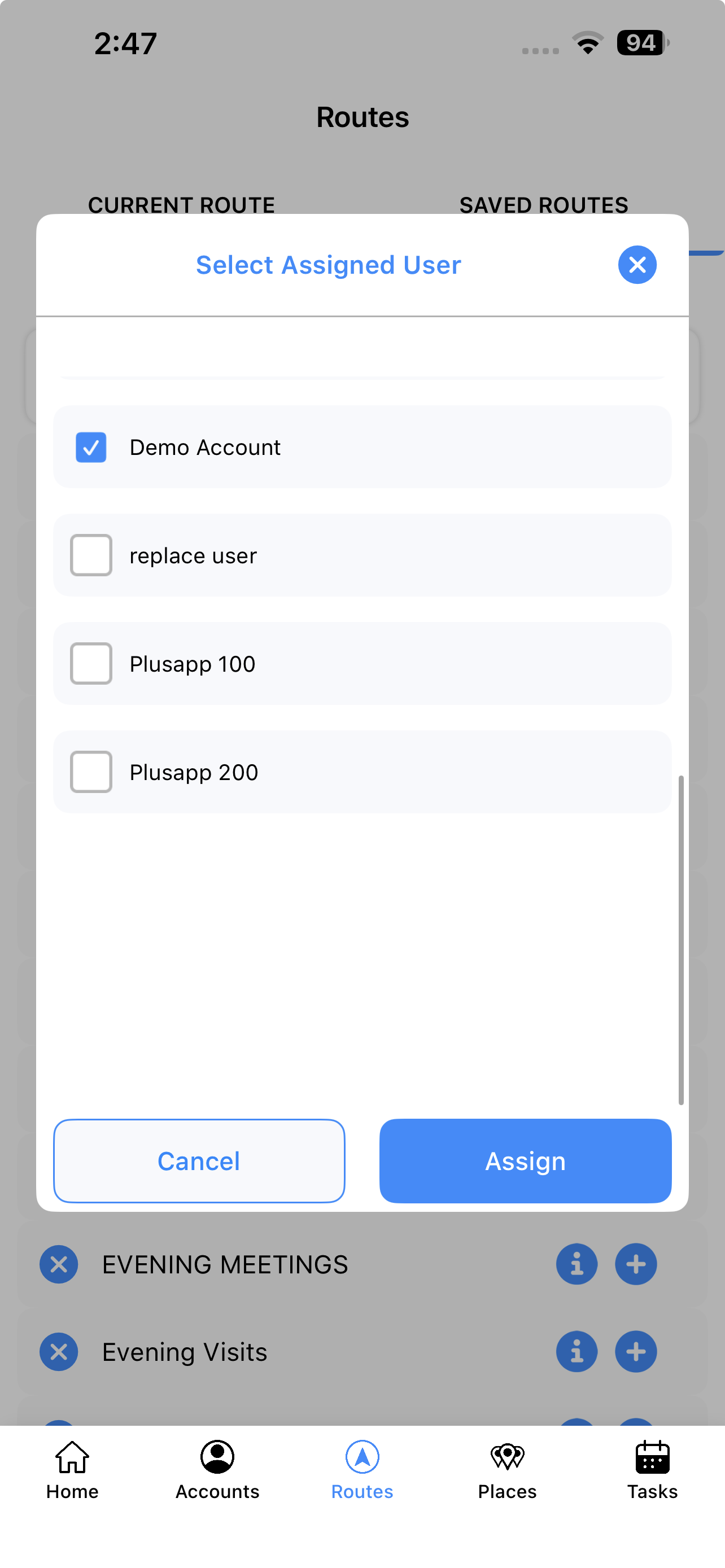
Task: Open the Saved Routes tab
Action: coord(544,205)
